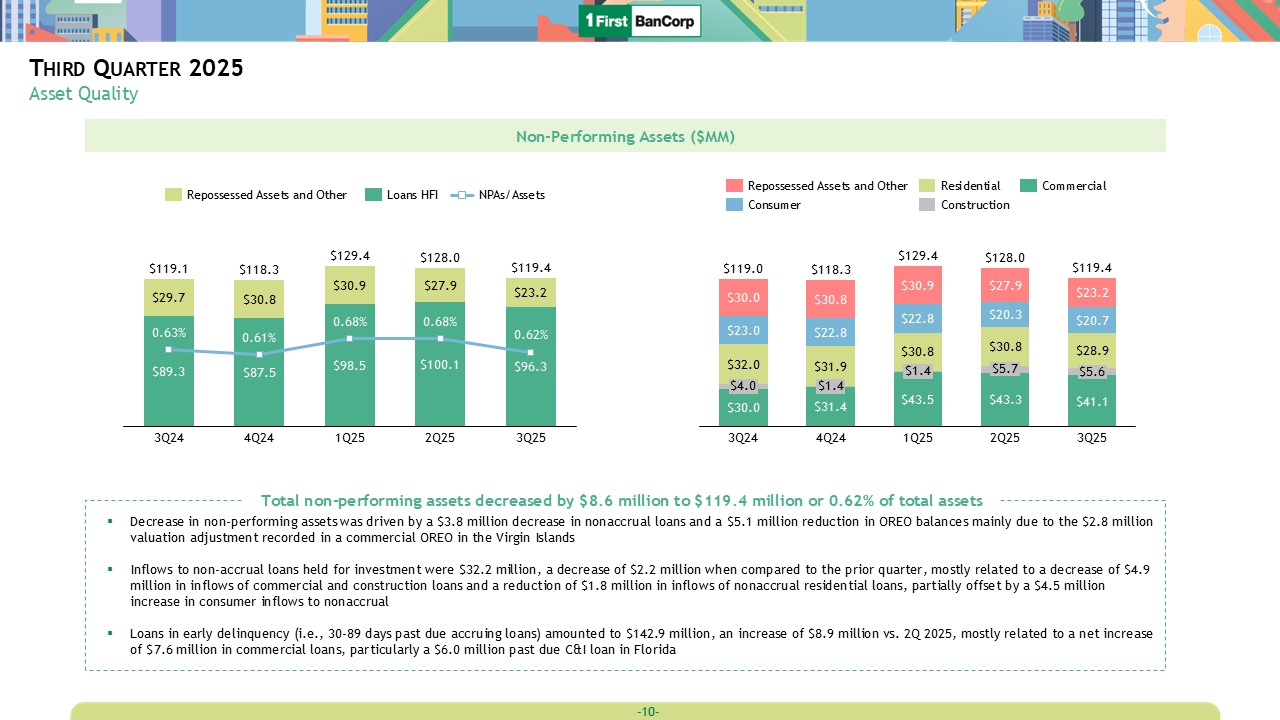Click the page number -10- in the footer

point(647,712)
